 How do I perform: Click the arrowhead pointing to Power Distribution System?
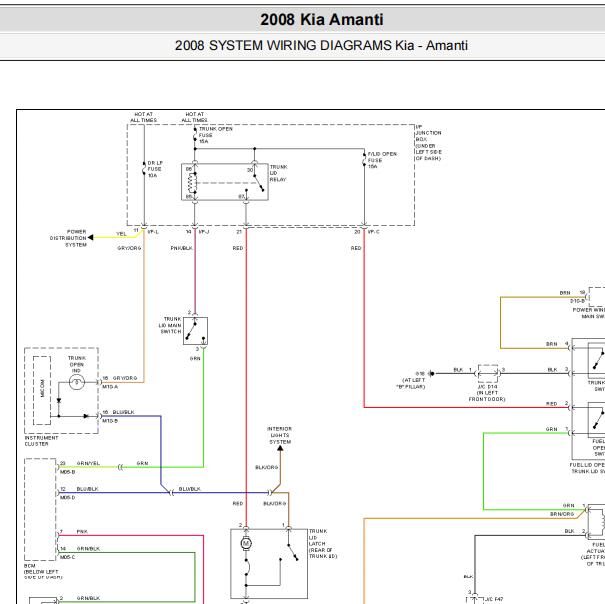(90, 237)
